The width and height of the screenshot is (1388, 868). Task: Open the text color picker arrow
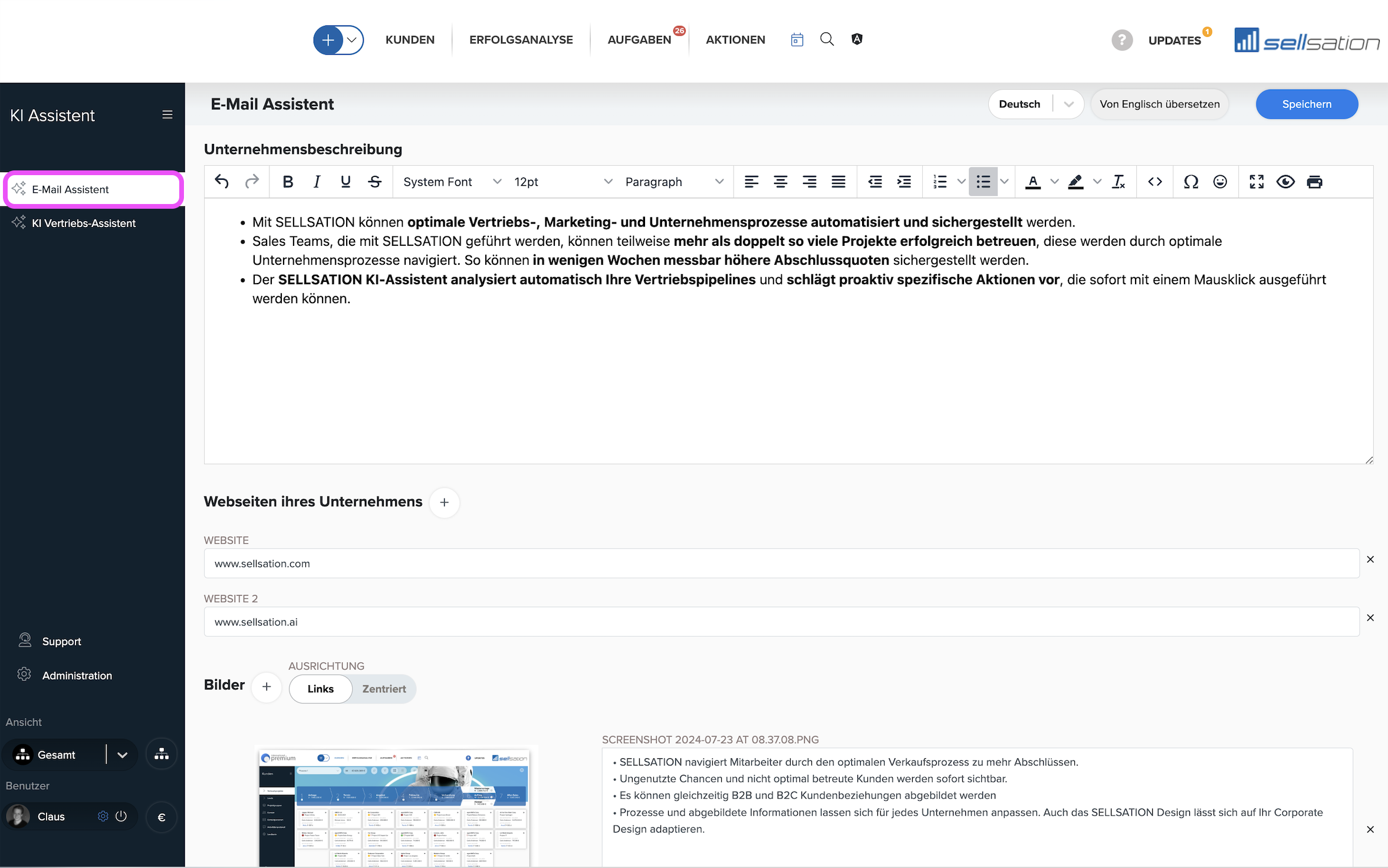click(1054, 182)
